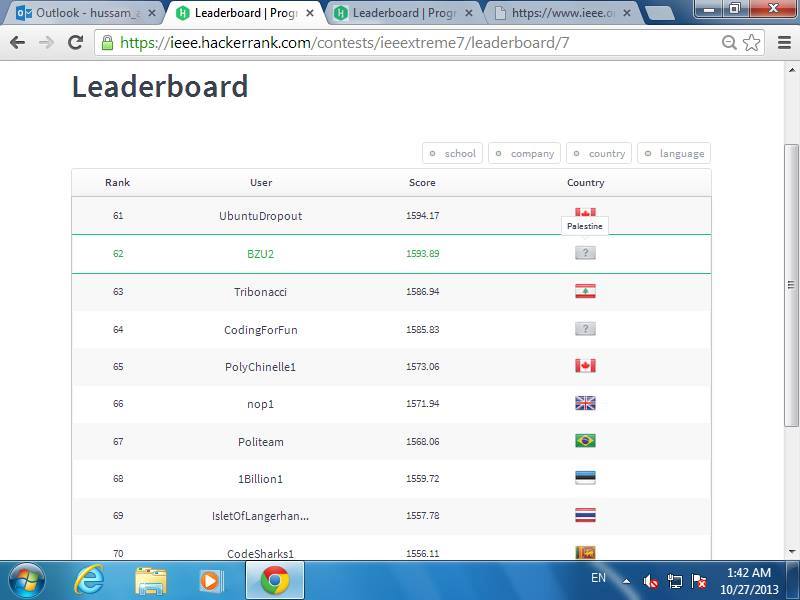The height and width of the screenshot is (600, 800).
Task: Open Chrome menu hamburger icon
Action: (784, 43)
